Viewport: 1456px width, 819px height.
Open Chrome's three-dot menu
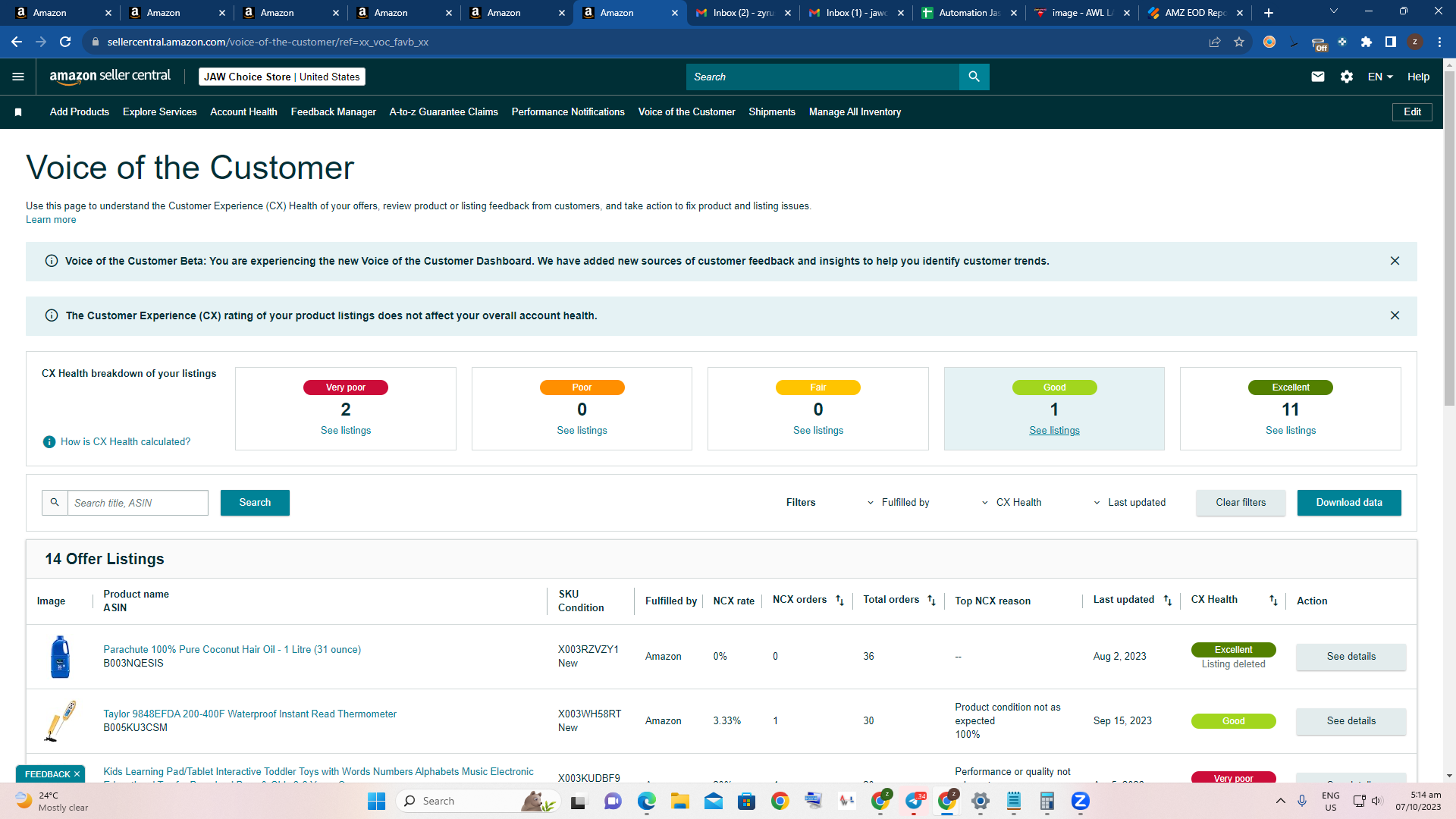pos(1439,42)
